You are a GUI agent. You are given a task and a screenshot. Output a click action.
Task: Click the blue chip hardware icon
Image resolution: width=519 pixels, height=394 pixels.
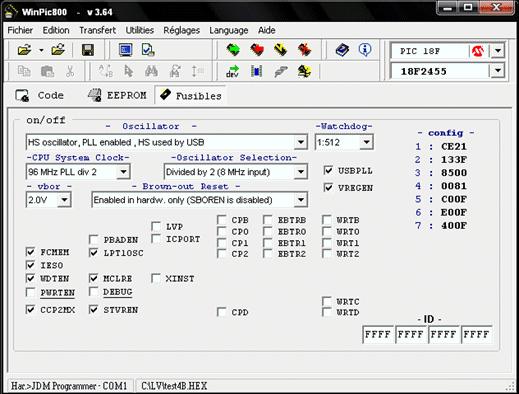256,71
